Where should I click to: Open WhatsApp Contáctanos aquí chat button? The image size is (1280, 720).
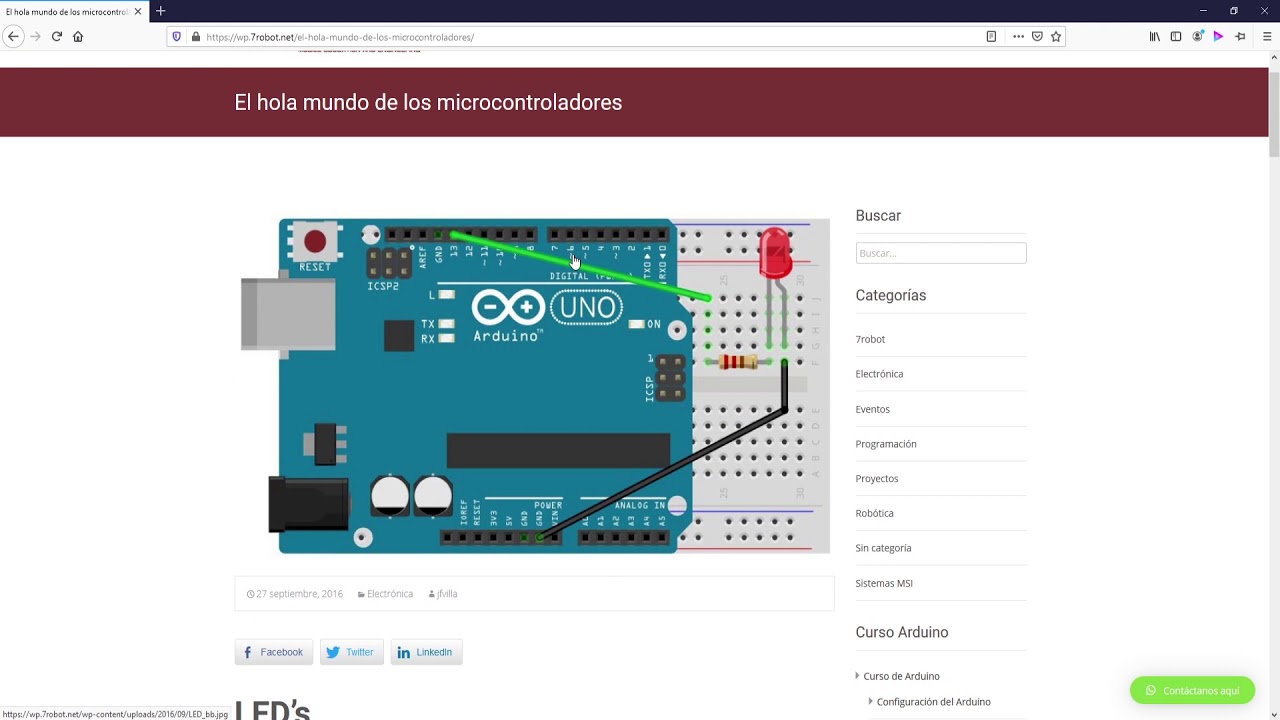[x=1192, y=690]
